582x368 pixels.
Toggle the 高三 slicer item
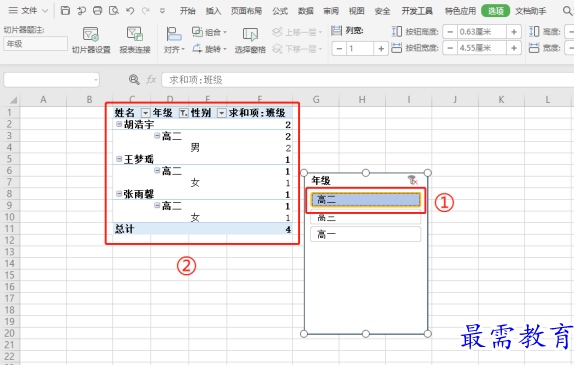[366, 218]
